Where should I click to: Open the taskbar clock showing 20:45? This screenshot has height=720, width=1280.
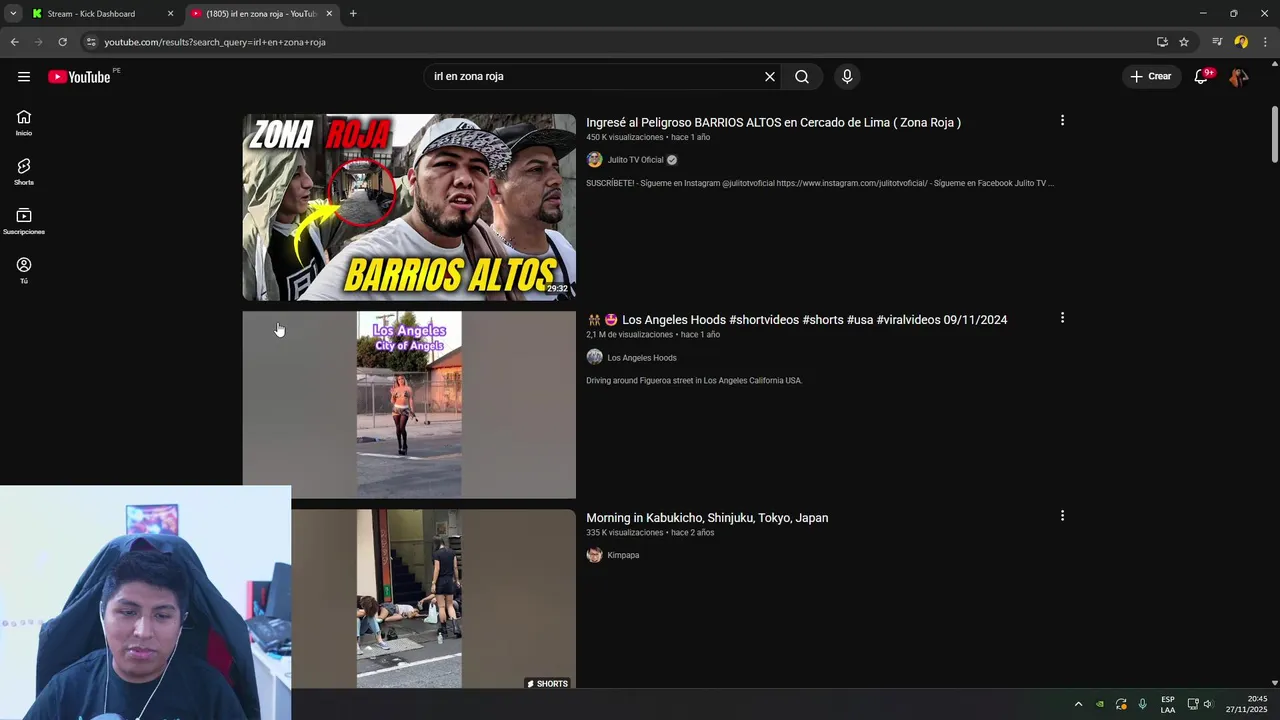point(1246,704)
